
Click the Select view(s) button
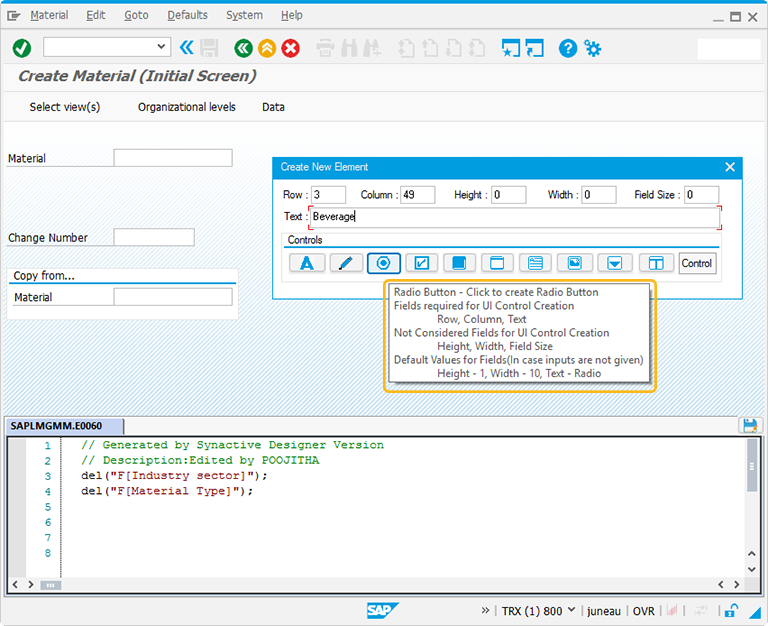(x=65, y=107)
